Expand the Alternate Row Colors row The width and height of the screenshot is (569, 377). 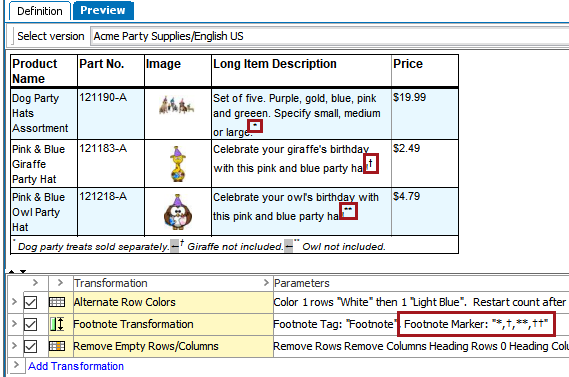pyautogui.click(x=14, y=302)
